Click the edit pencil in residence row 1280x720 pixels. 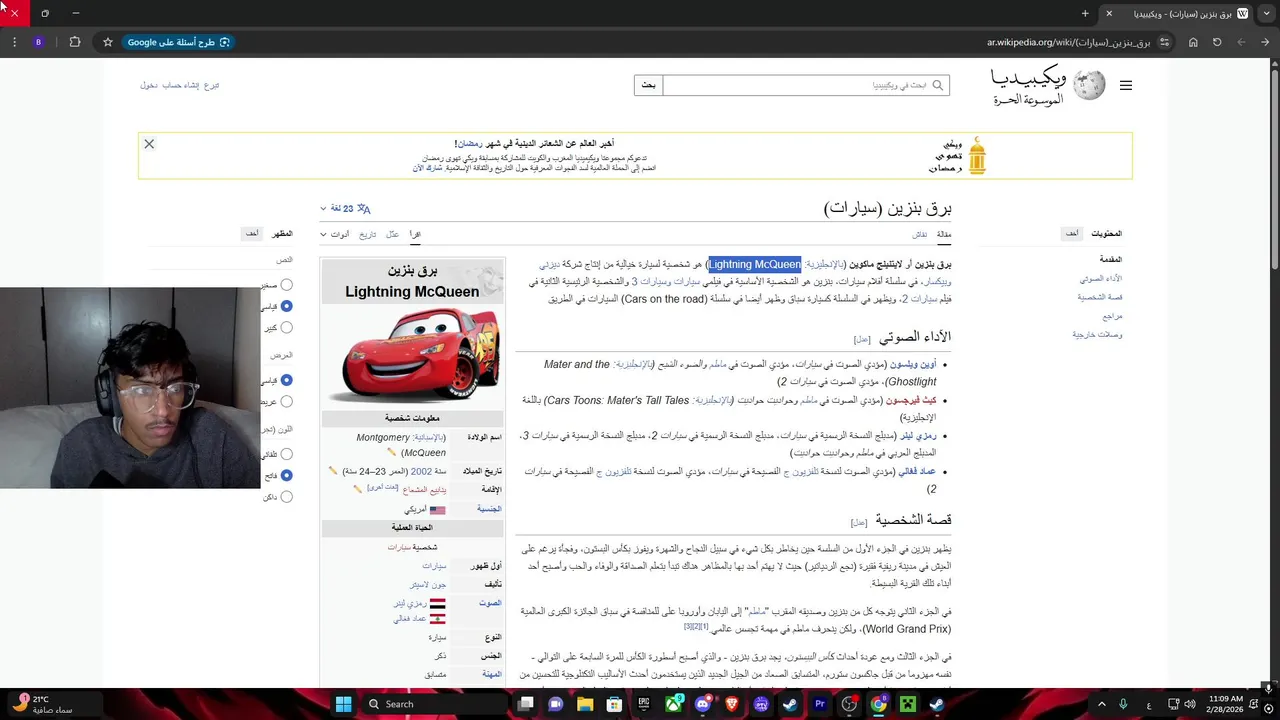click(358, 489)
